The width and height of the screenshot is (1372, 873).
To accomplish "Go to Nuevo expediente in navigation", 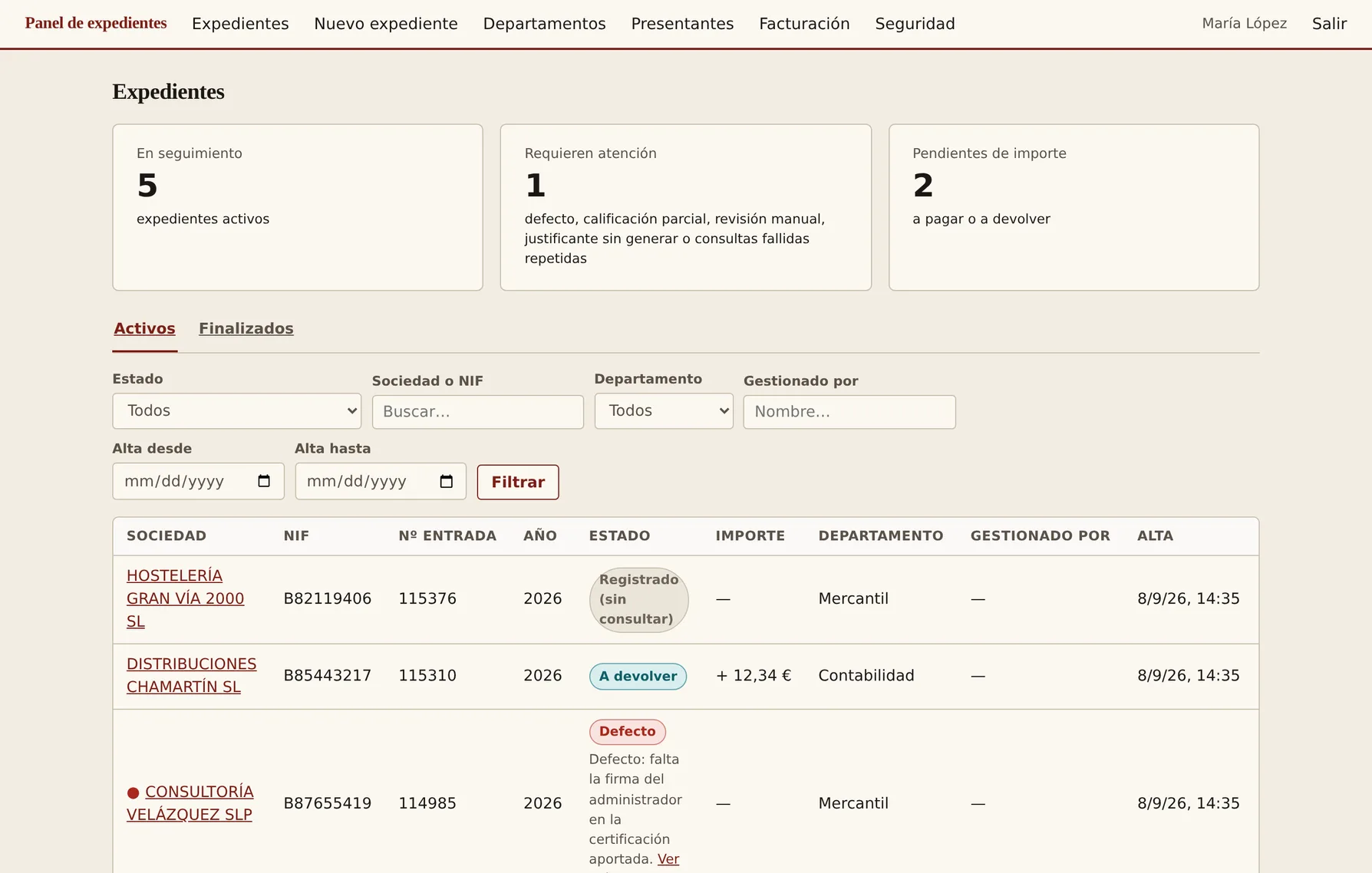I will pos(386,24).
